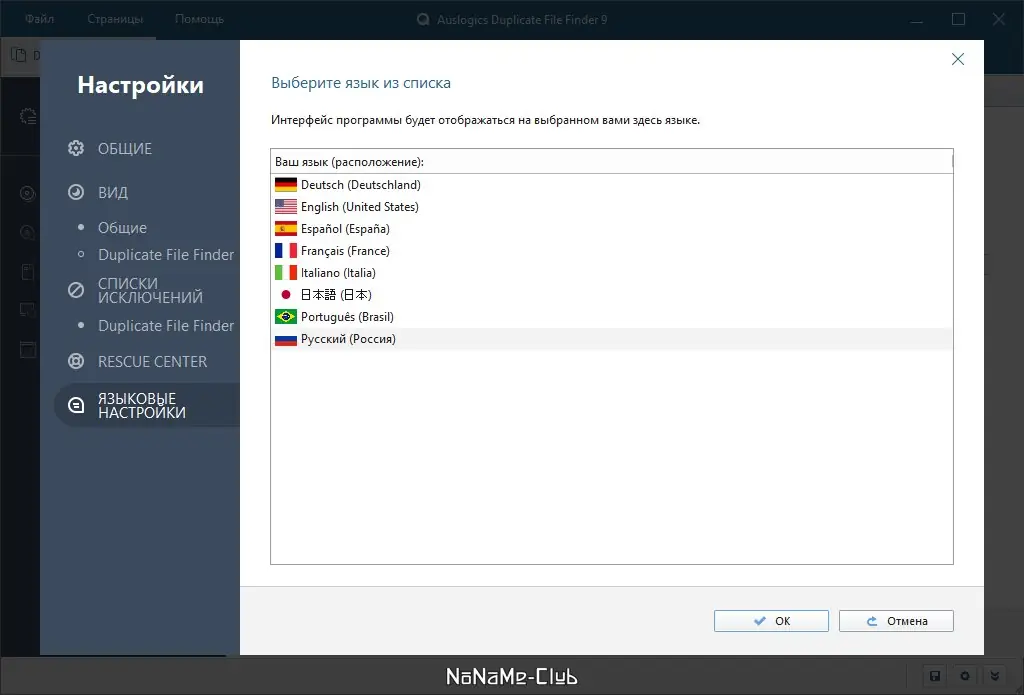
Task: Select Duplicate File Finder under ВИД
Action: click(166, 255)
